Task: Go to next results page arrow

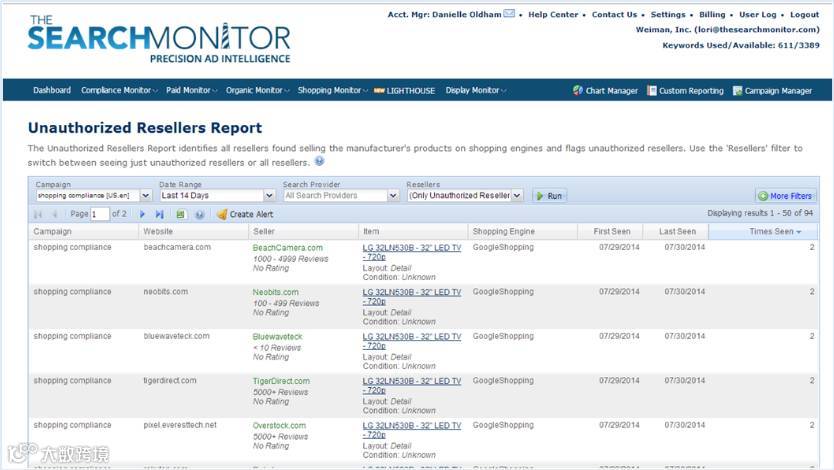Action: click(x=142, y=214)
